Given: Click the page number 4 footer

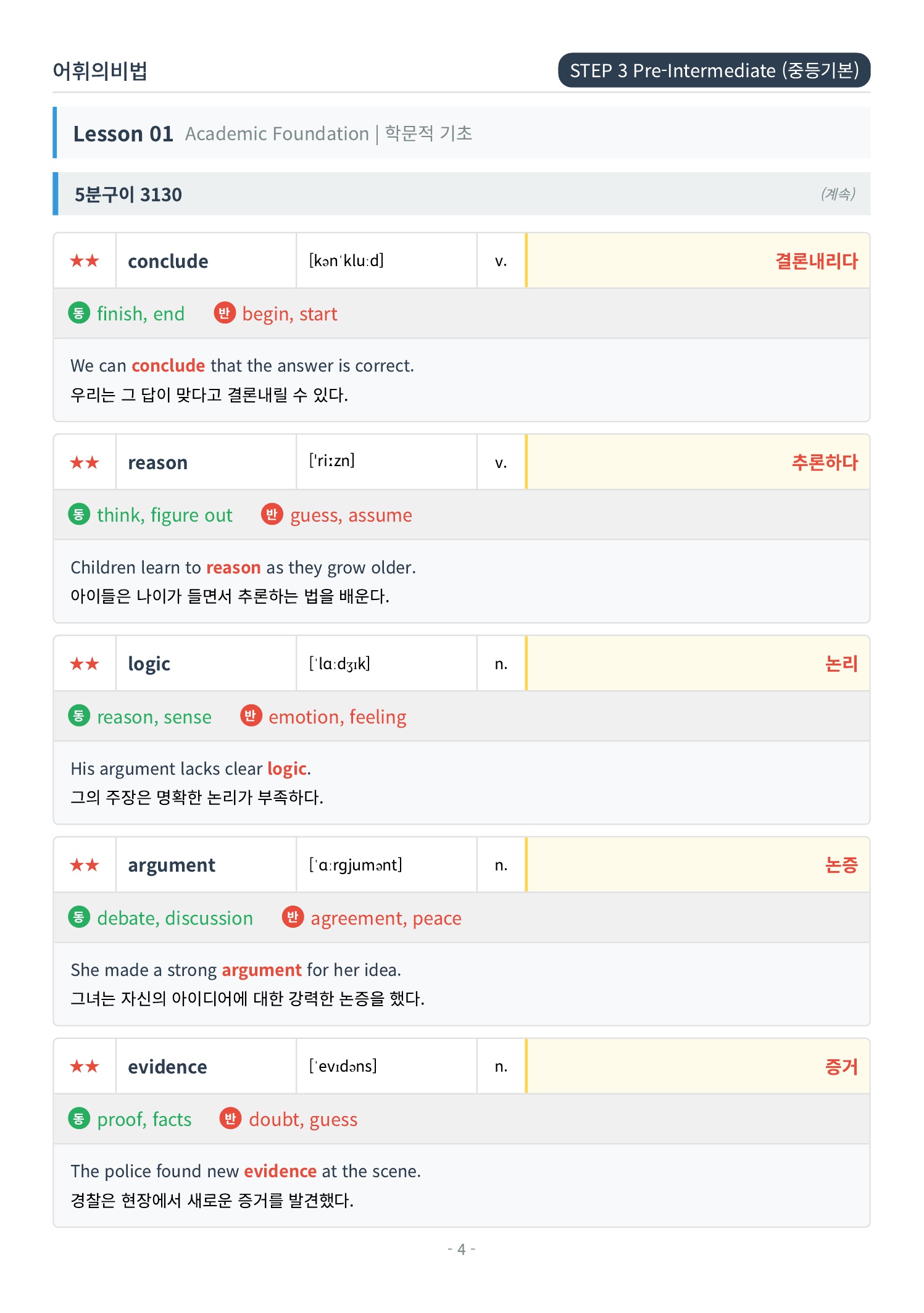Looking at the screenshot, I should pos(461,1249).
